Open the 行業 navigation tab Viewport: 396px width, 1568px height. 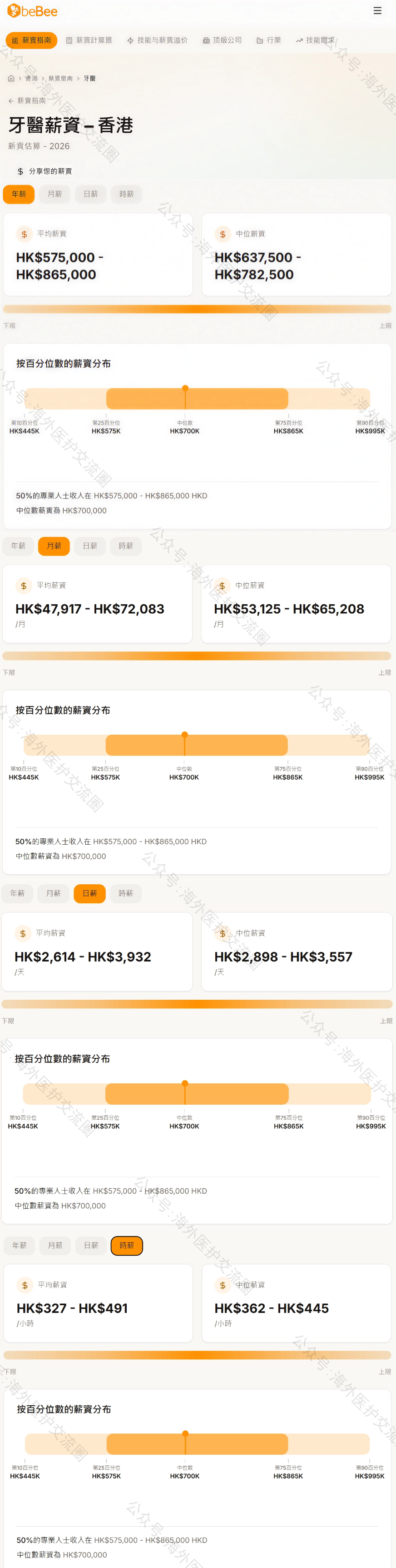pyautogui.click(x=268, y=40)
